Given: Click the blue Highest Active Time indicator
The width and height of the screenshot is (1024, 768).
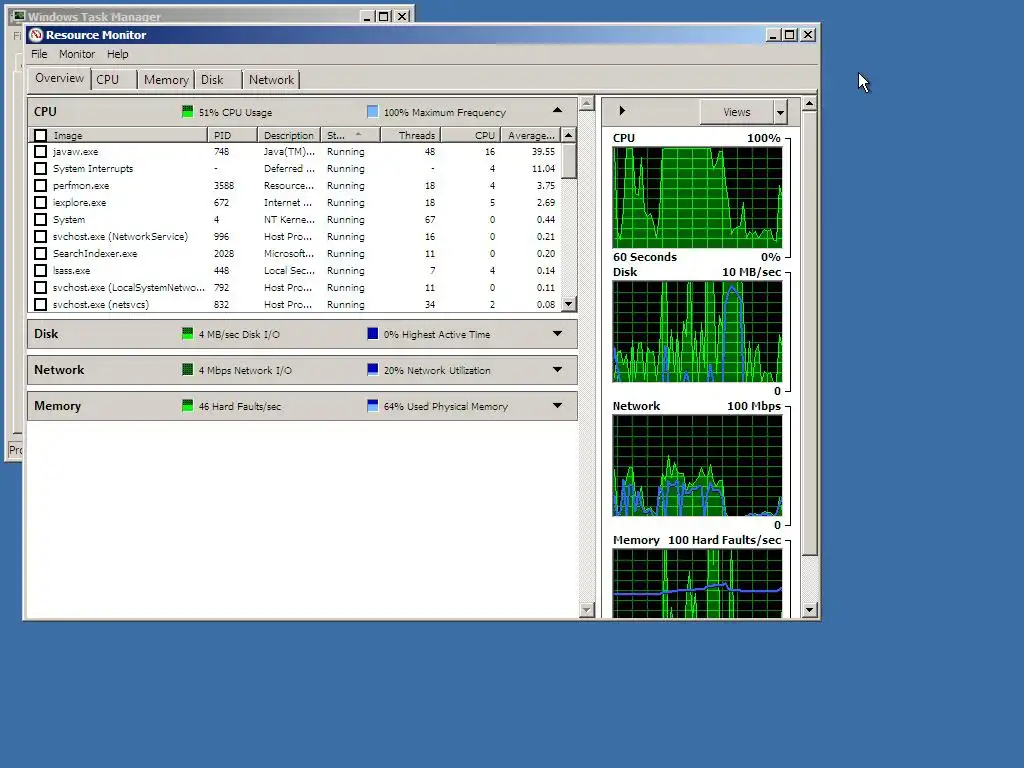Looking at the screenshot, I should [x=372, y=334].
